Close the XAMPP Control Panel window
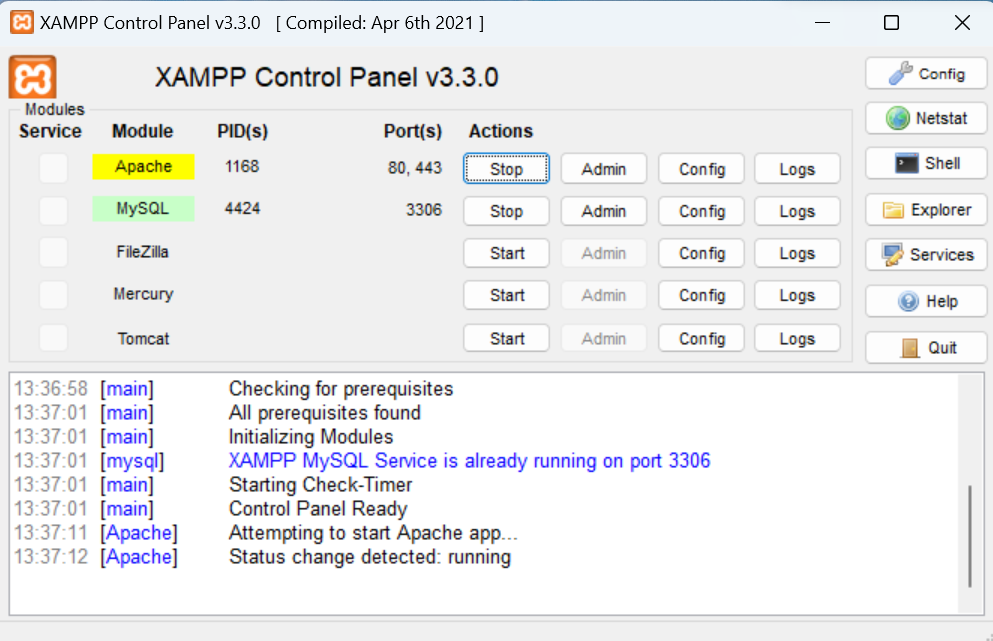The height and width of the screenshot is (641, 993). pos(962,23)
